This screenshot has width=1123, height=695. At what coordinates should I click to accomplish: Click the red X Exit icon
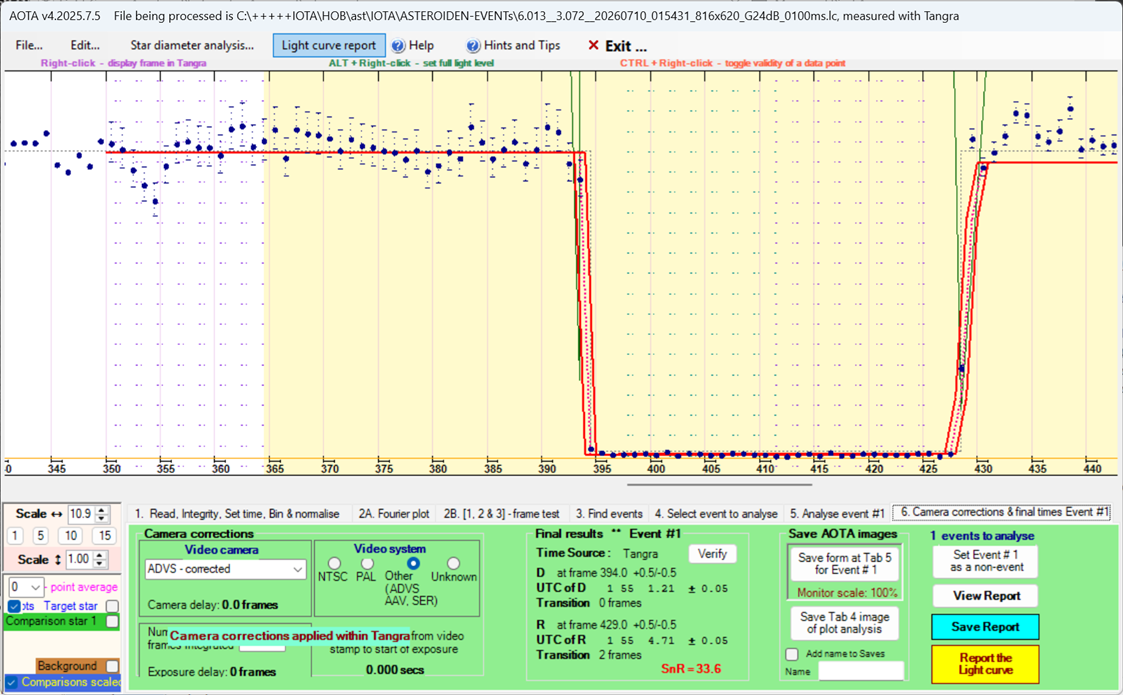click(x=593, y=45)
